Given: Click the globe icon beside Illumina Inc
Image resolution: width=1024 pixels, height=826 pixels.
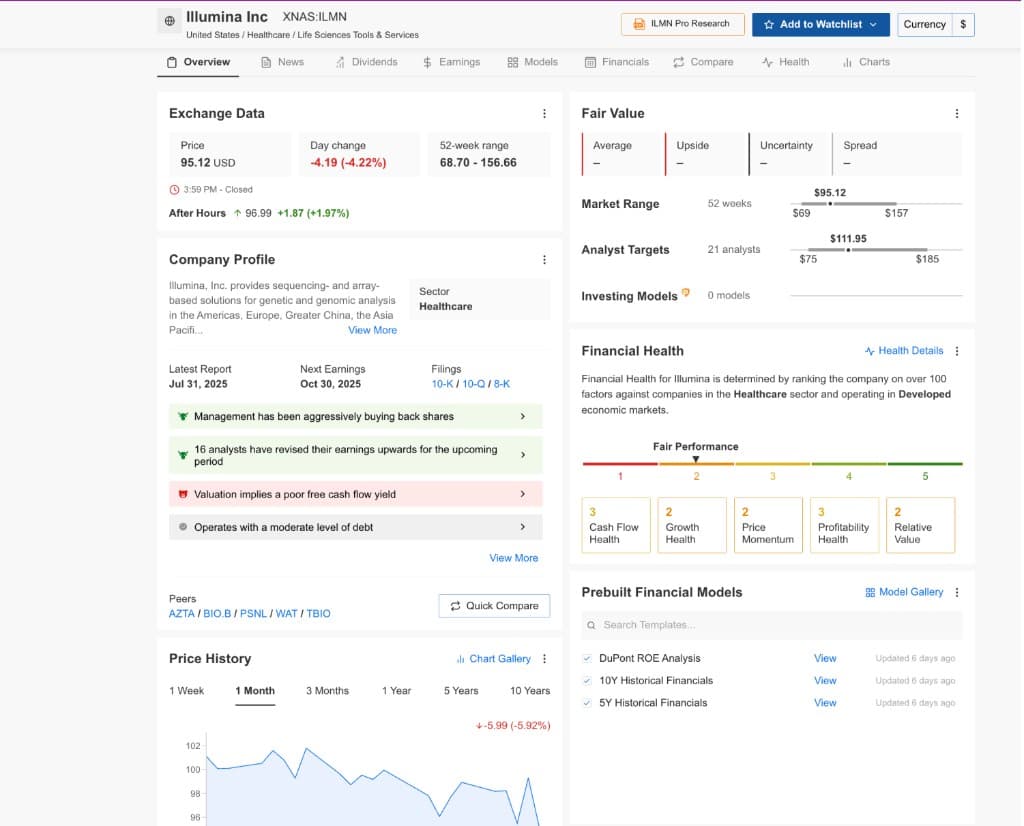Looking at the screenshot, I should 170,21.
